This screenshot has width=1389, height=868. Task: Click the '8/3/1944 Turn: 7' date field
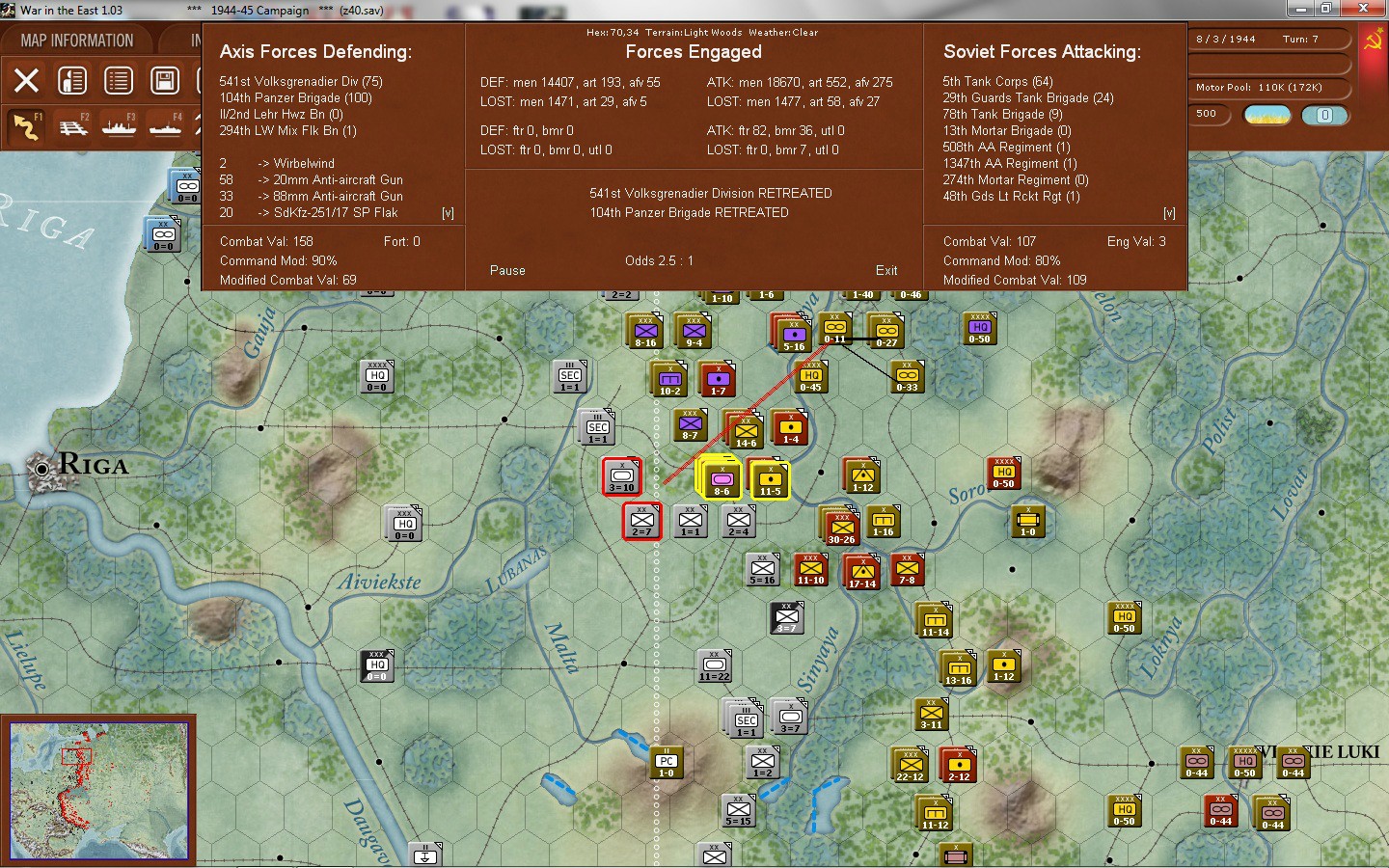coord(1269,40)
